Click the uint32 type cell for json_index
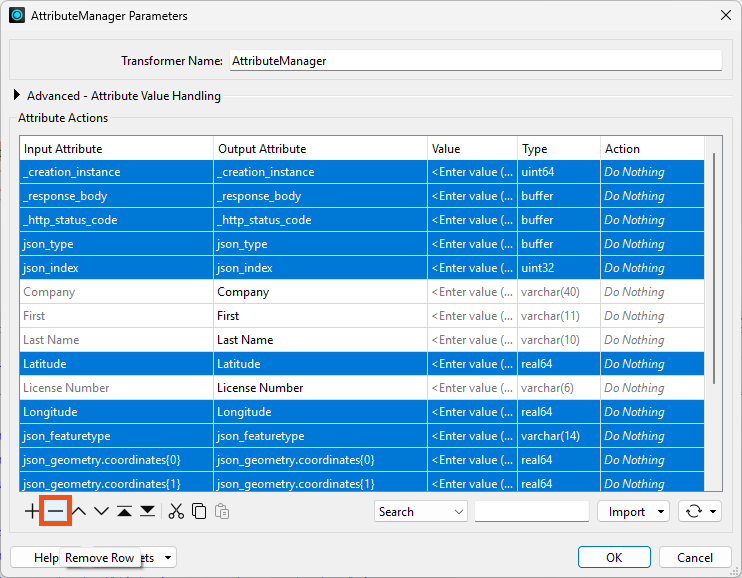Screen dimensions: 742x578 tap(559, 268)
